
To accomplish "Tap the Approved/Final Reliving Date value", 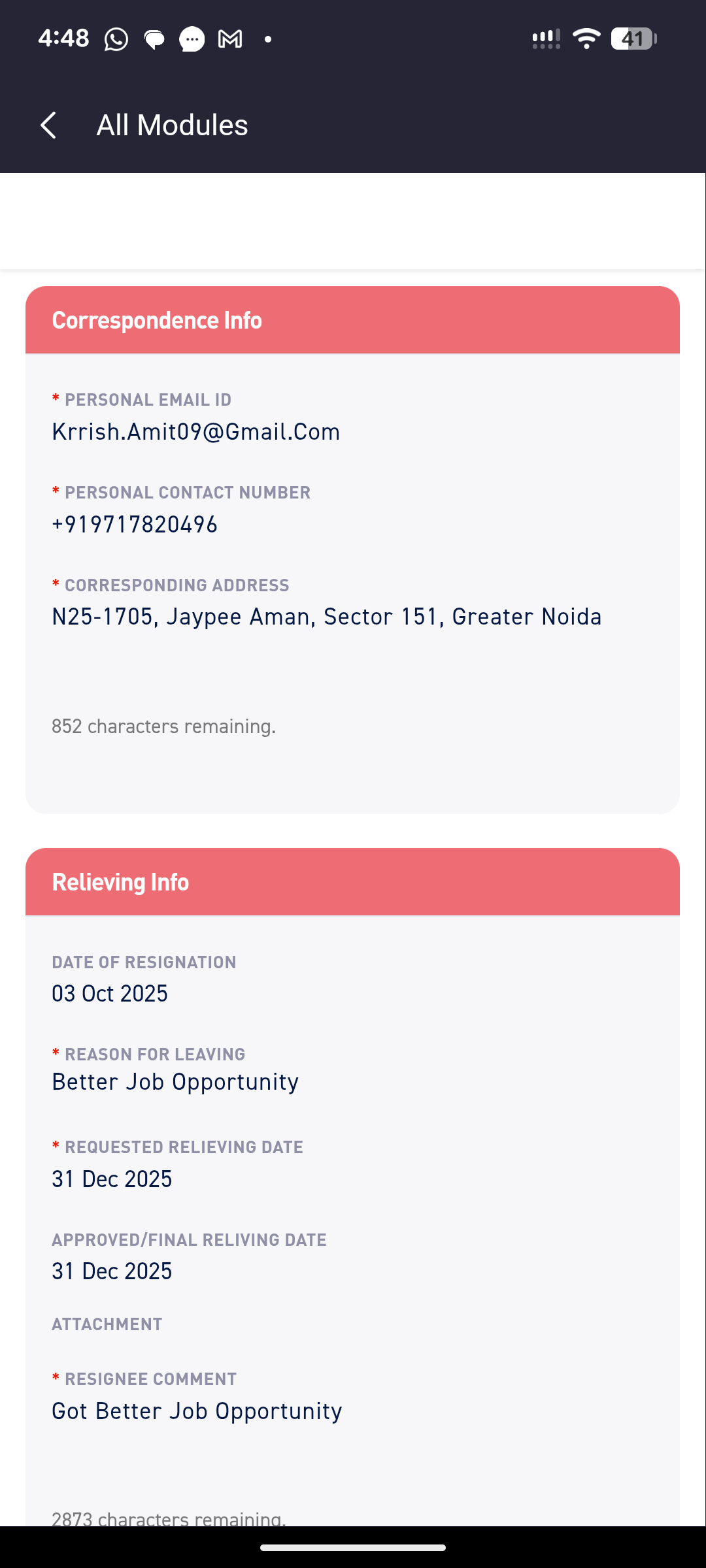I will click(112, 1271).
